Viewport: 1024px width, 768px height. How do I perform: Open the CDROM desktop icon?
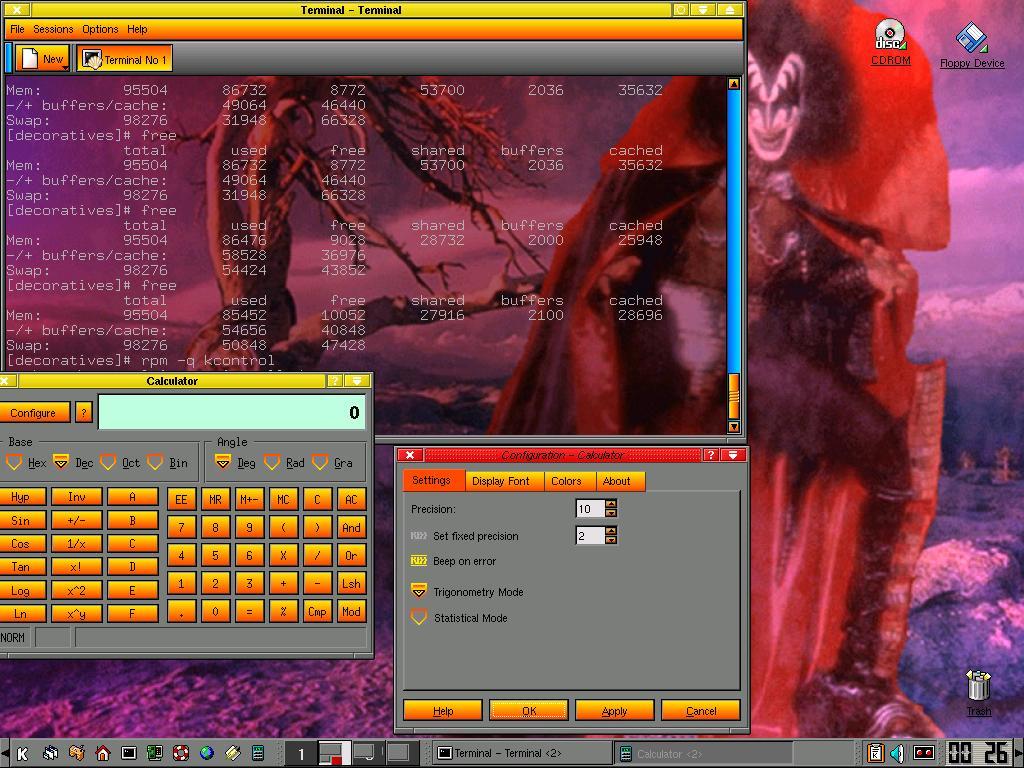[x=890, y=42]
